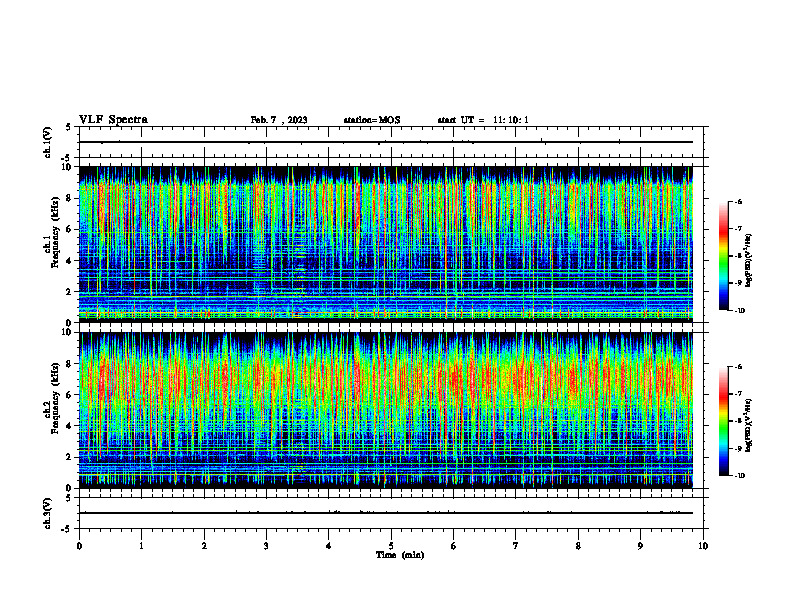Screen dimensions: 792x612
Task: Click time axis tick label "0"
Action: click(x=79, y=546)
